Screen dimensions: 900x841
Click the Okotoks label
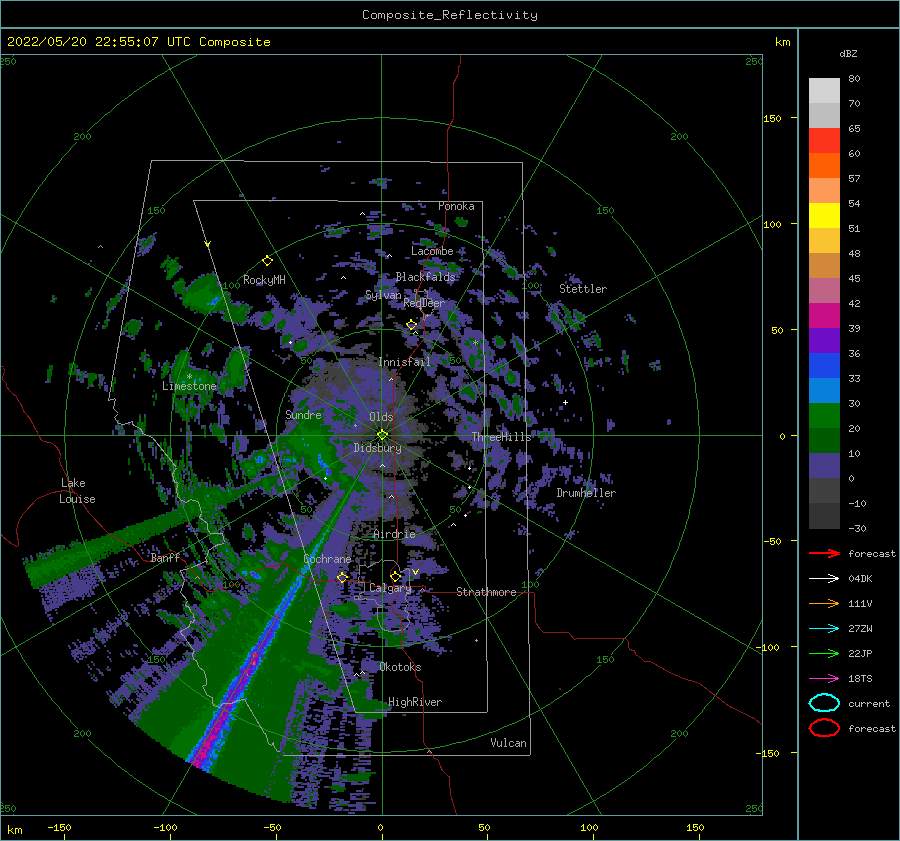(400, 667)
